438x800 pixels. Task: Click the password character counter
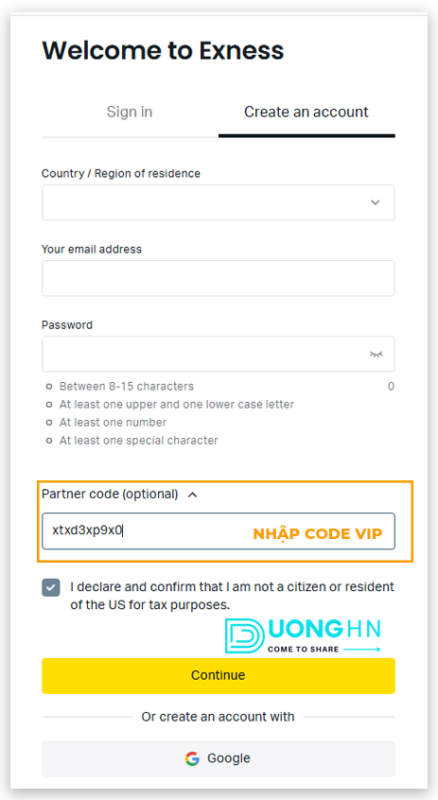pos(391,387)
